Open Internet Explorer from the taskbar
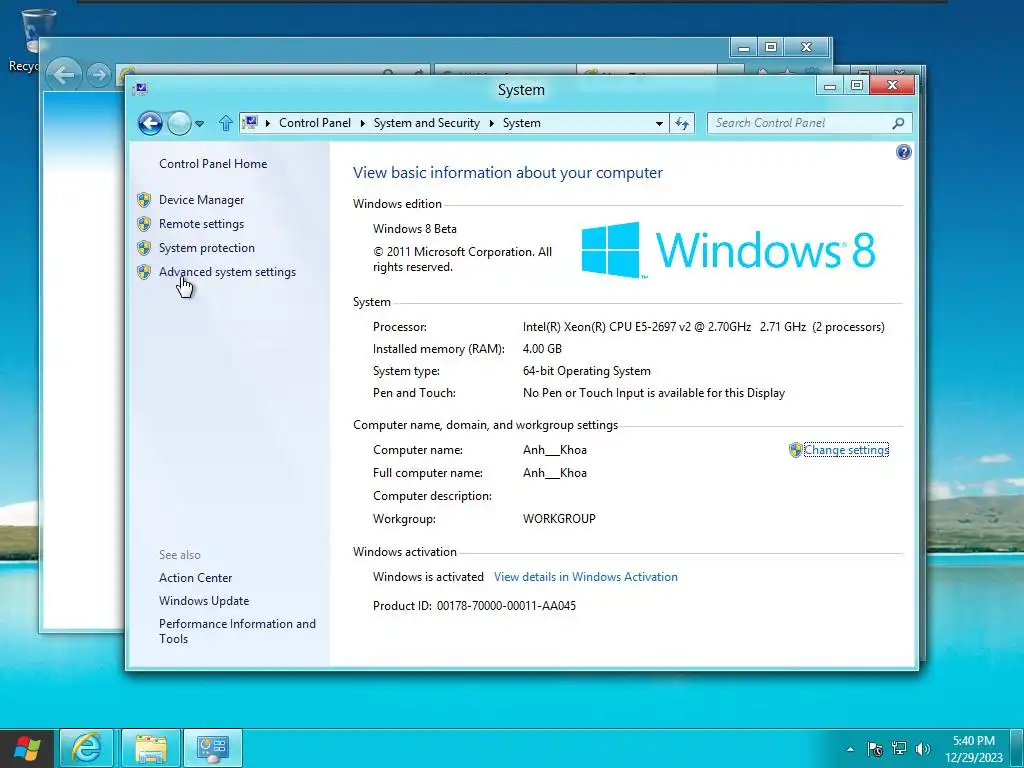This screenshot has height=768, width=1024. point(87,748)
